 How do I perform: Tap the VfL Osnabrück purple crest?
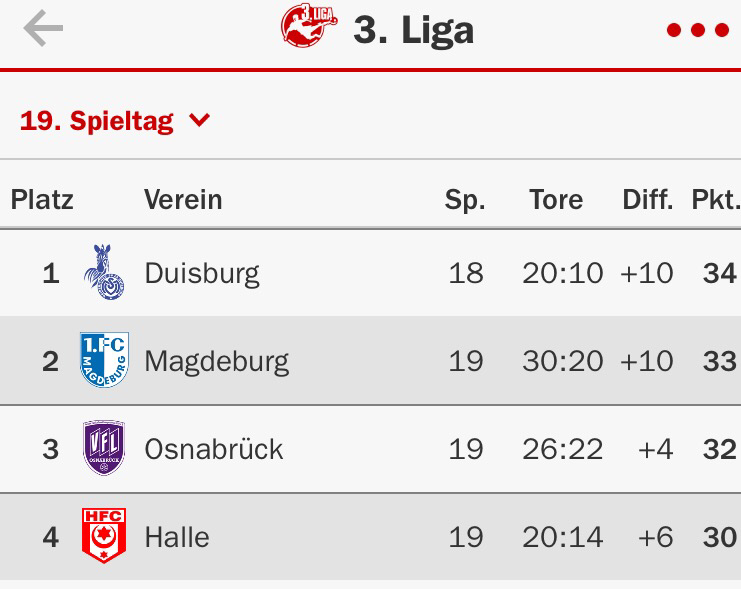[104, 448]
